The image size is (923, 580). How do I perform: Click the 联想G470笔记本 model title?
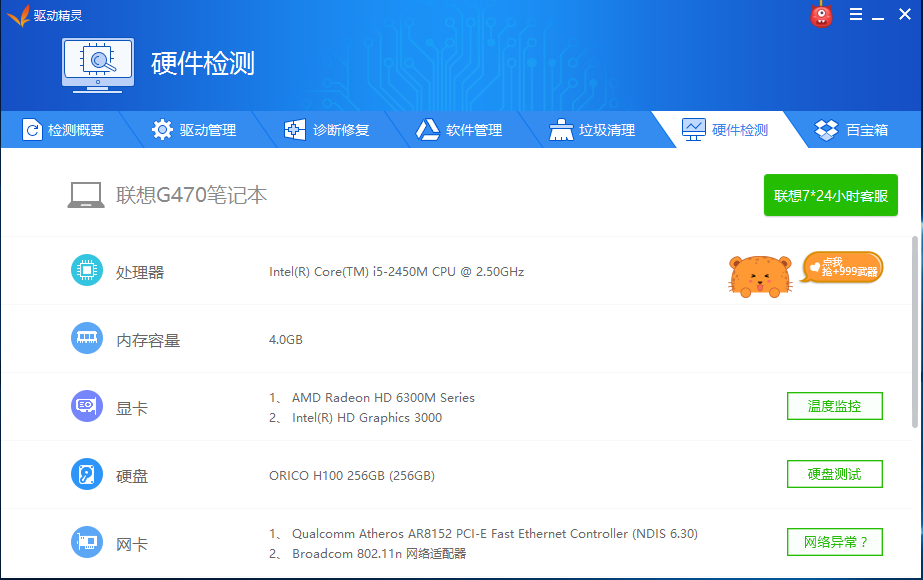click(191, 195)
